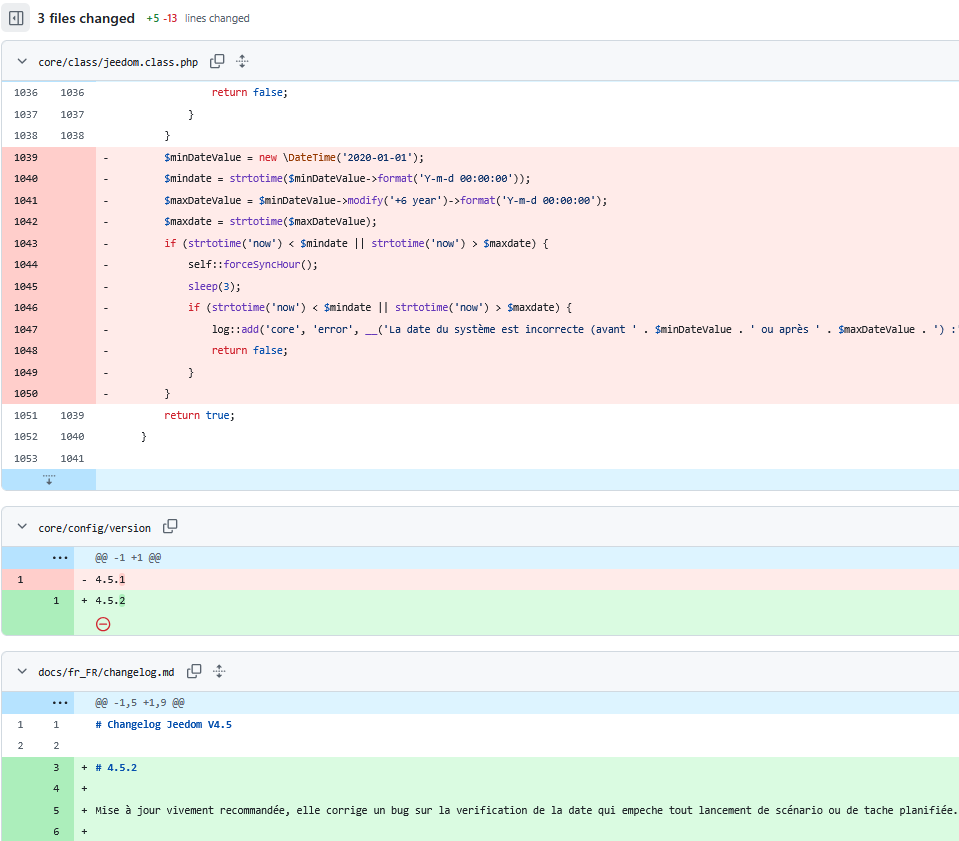Open the core/config/version file link

[95, 528]
